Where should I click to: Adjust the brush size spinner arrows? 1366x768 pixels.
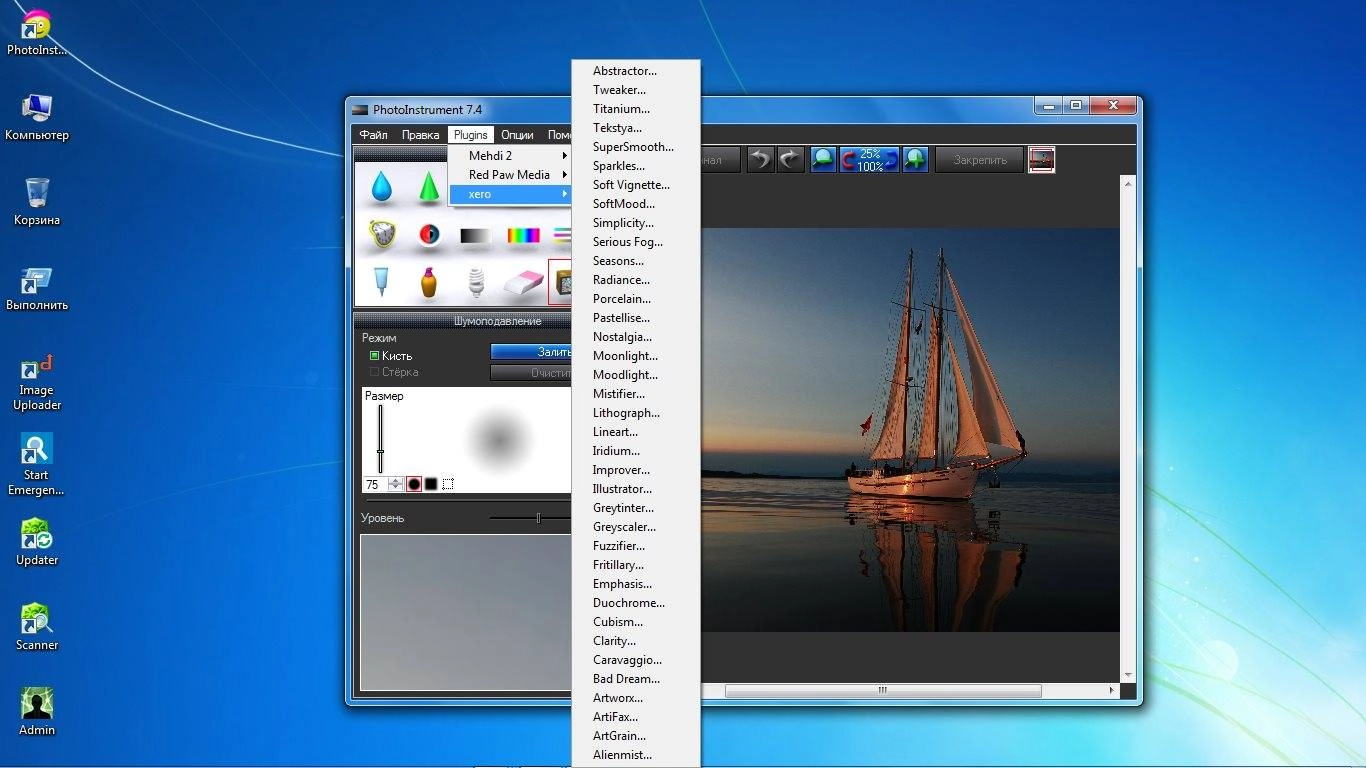pos(396,484)
